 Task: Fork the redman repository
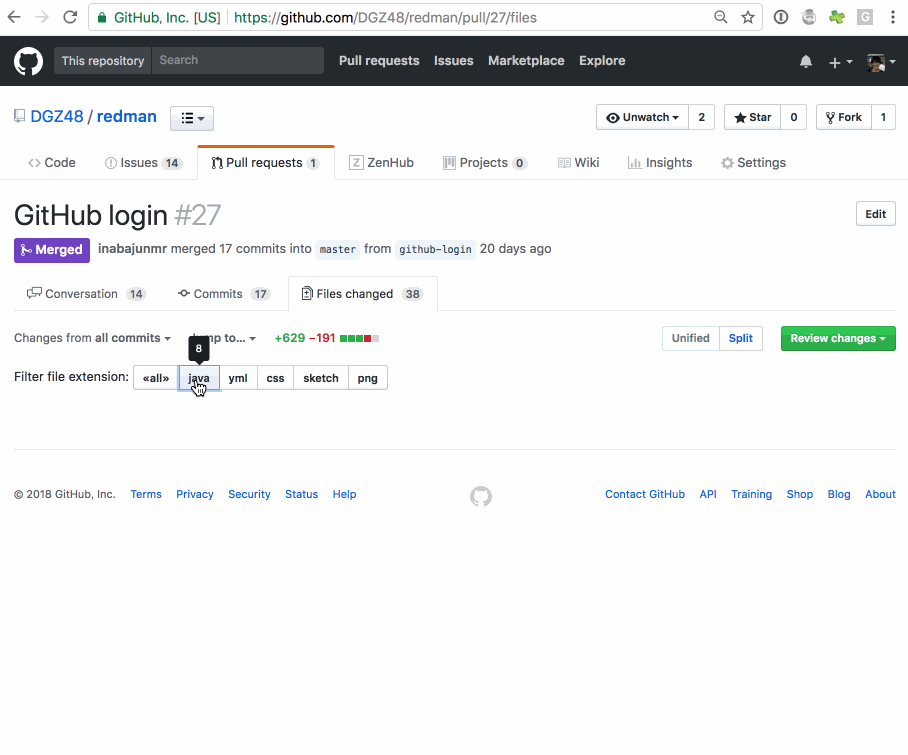coord(844,118)
